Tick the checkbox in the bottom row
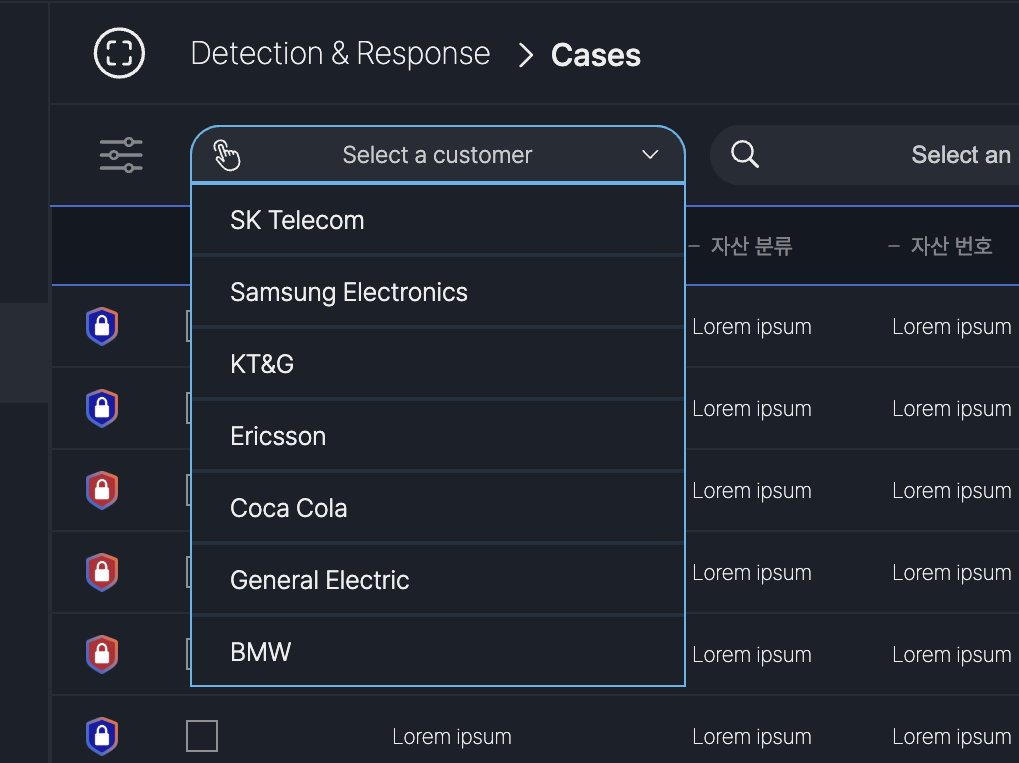This screenshot has width=1019, height=763. pyautogui.click(x=202, y=736)
